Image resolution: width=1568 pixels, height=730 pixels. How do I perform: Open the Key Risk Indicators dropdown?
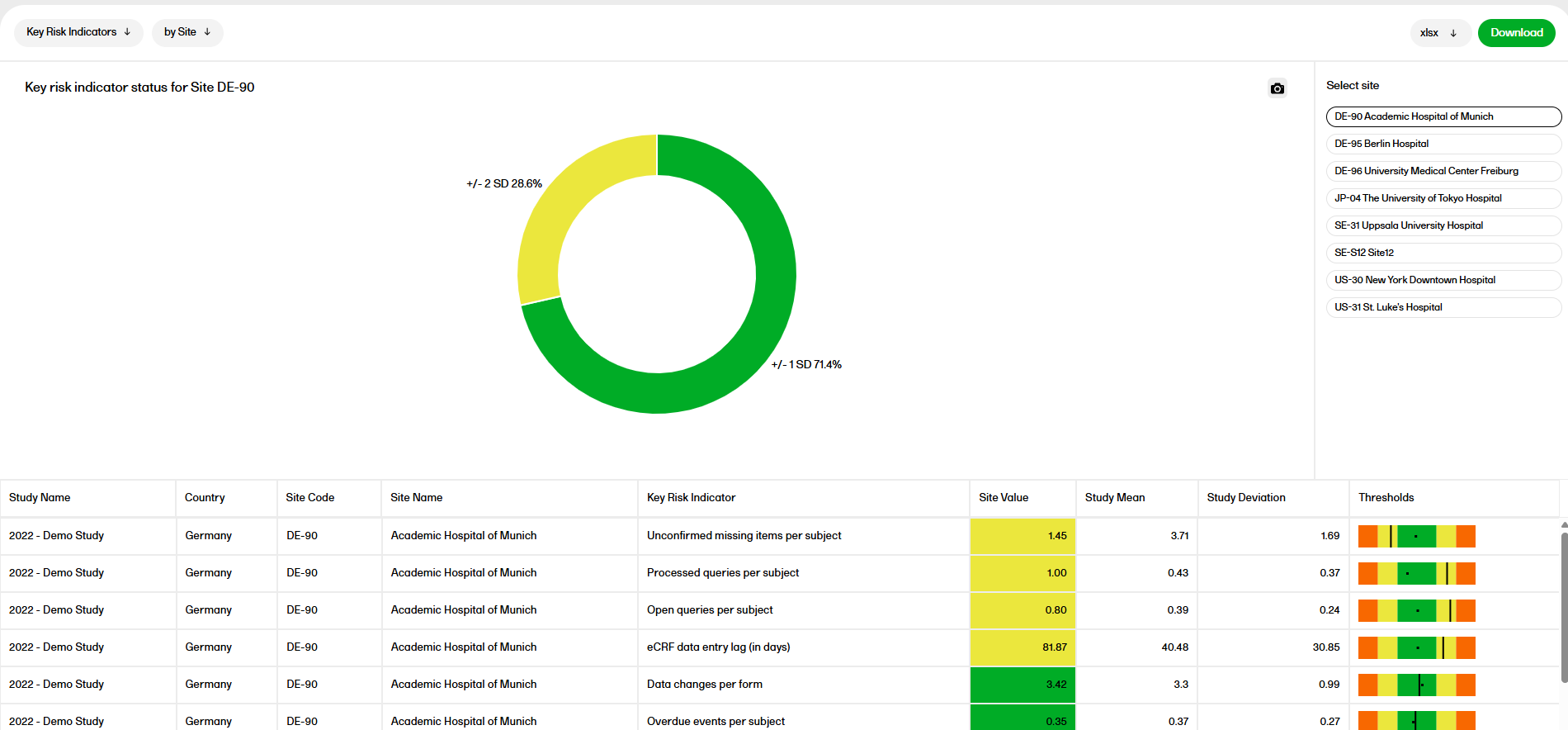pyautogui.click(x=78, y=32)
